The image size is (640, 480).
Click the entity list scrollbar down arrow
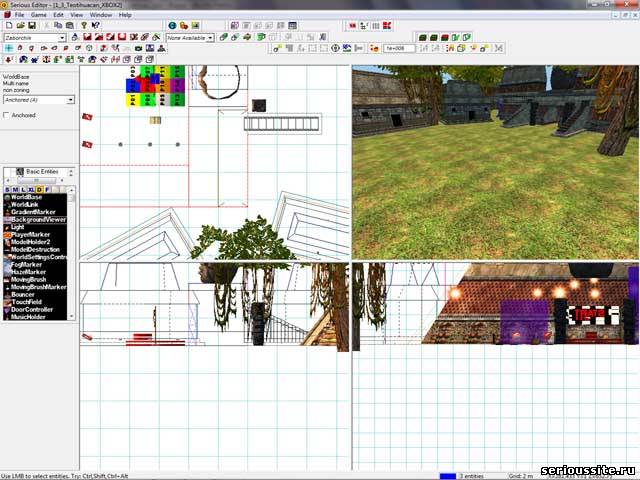(x=72, y=316)
